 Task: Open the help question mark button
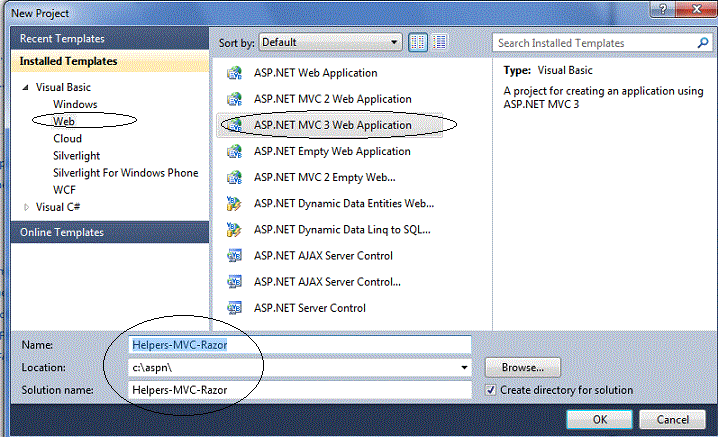663,9
